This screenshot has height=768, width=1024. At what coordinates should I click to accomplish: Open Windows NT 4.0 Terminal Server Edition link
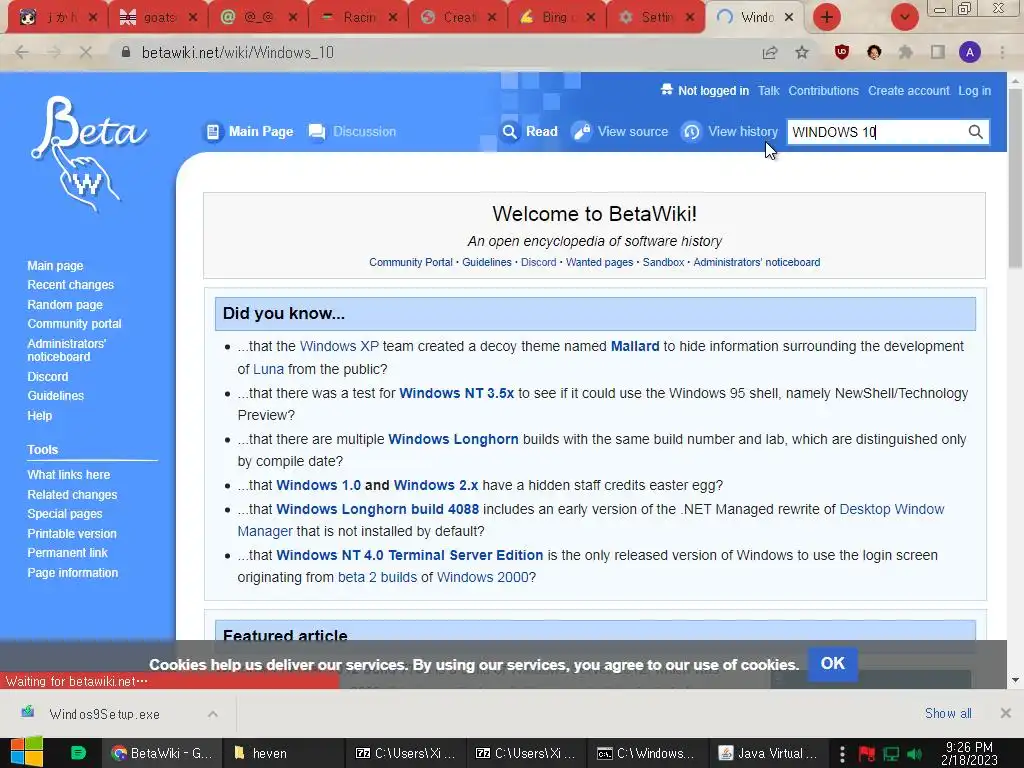[409, 555]
